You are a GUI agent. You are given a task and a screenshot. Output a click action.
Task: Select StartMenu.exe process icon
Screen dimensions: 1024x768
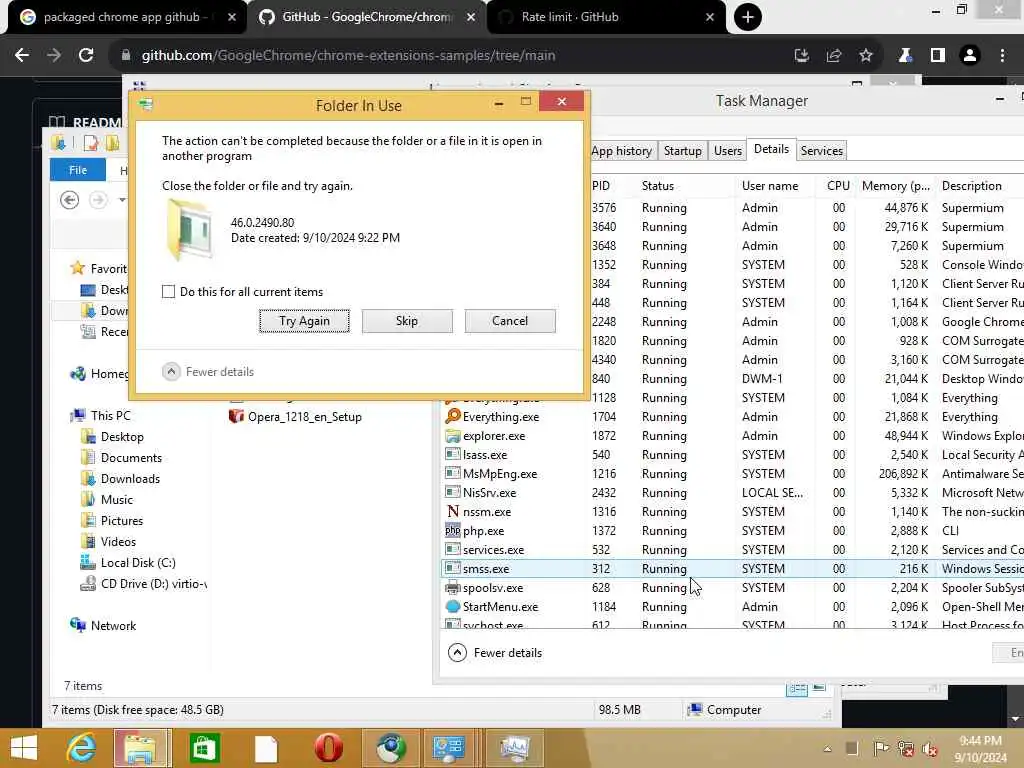(x=453, y=607)
